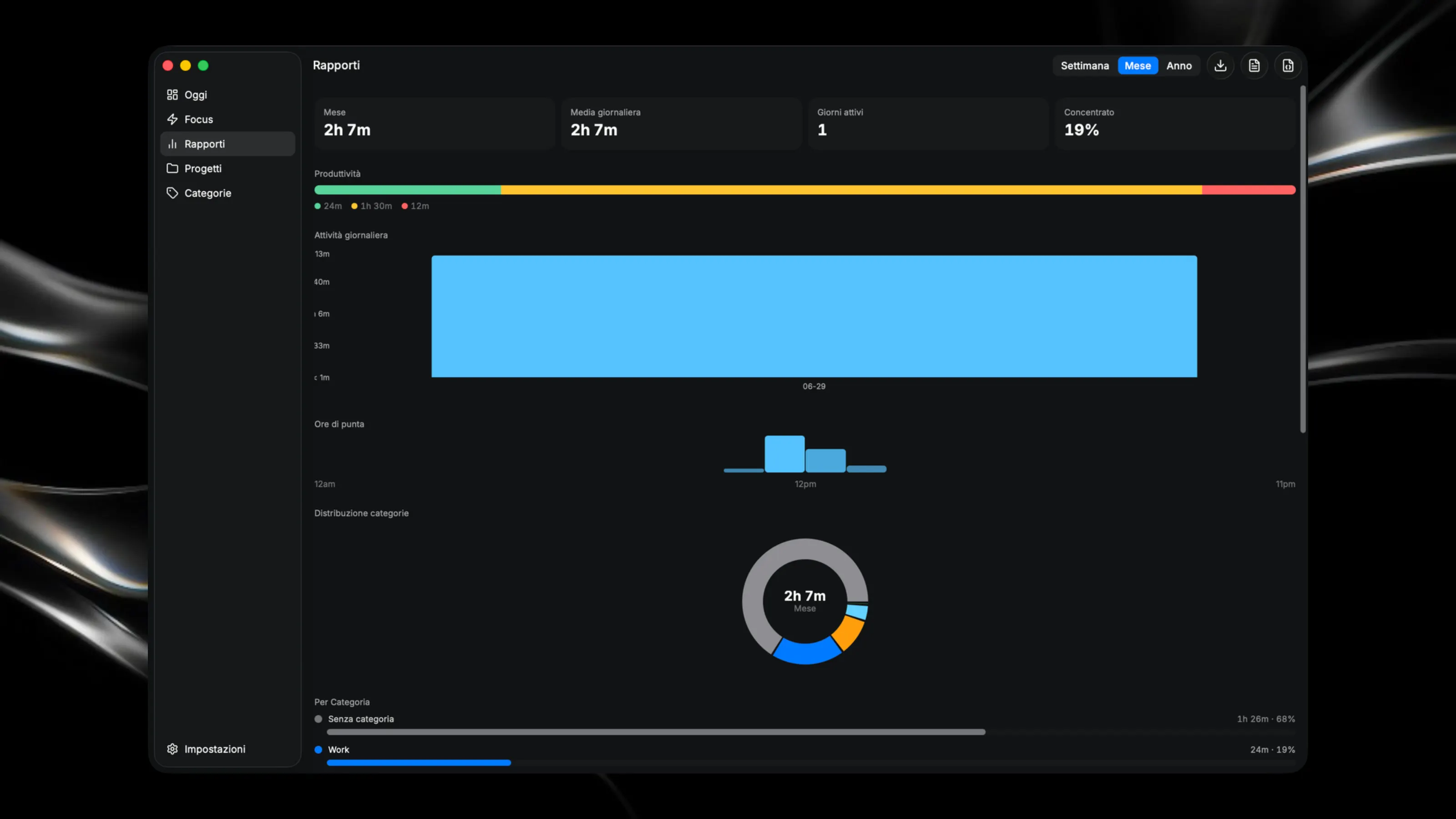Click the Mese 2h 7m summary card

click(434, 123)
